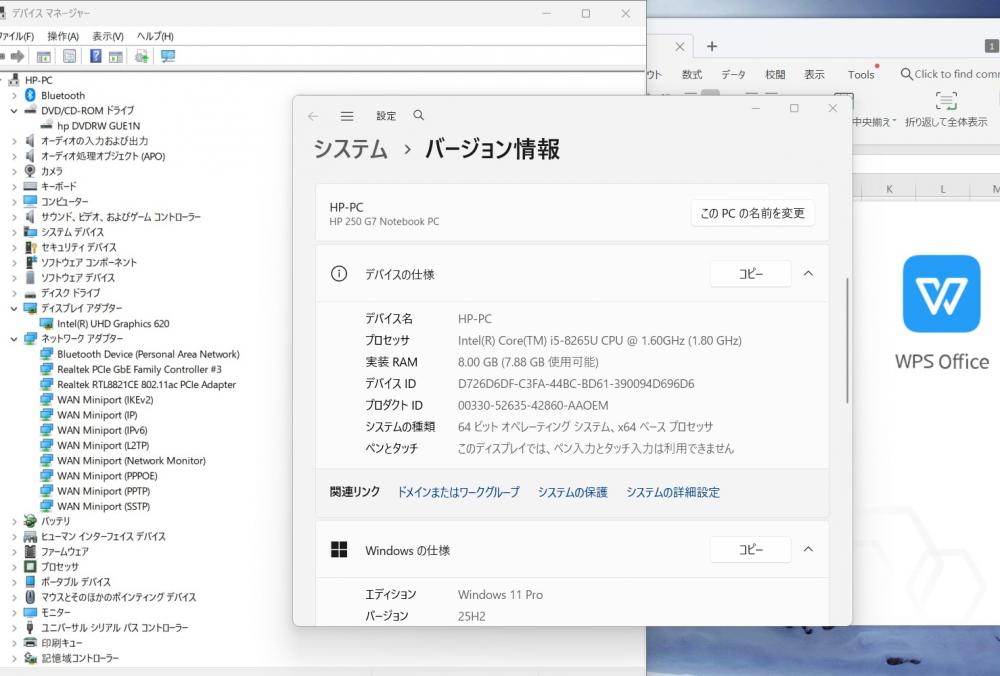This screenshot has width=1000, height=676.
Task: Open the 操作(A) menu in Device Manager
Action: 62,36
